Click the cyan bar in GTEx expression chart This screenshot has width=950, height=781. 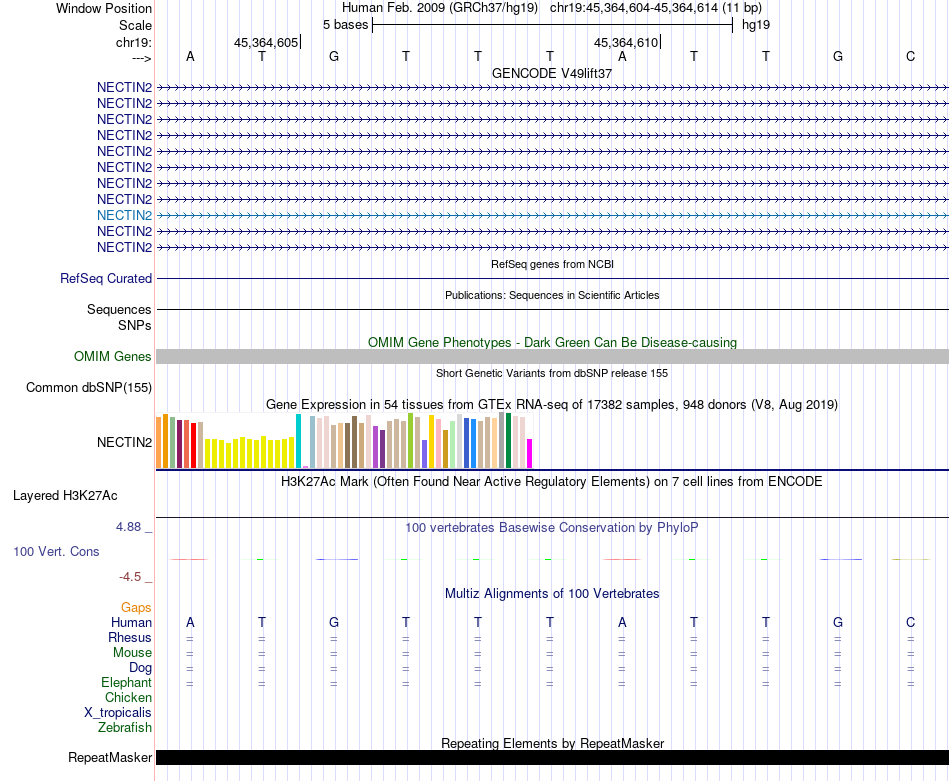coord(299,441)
